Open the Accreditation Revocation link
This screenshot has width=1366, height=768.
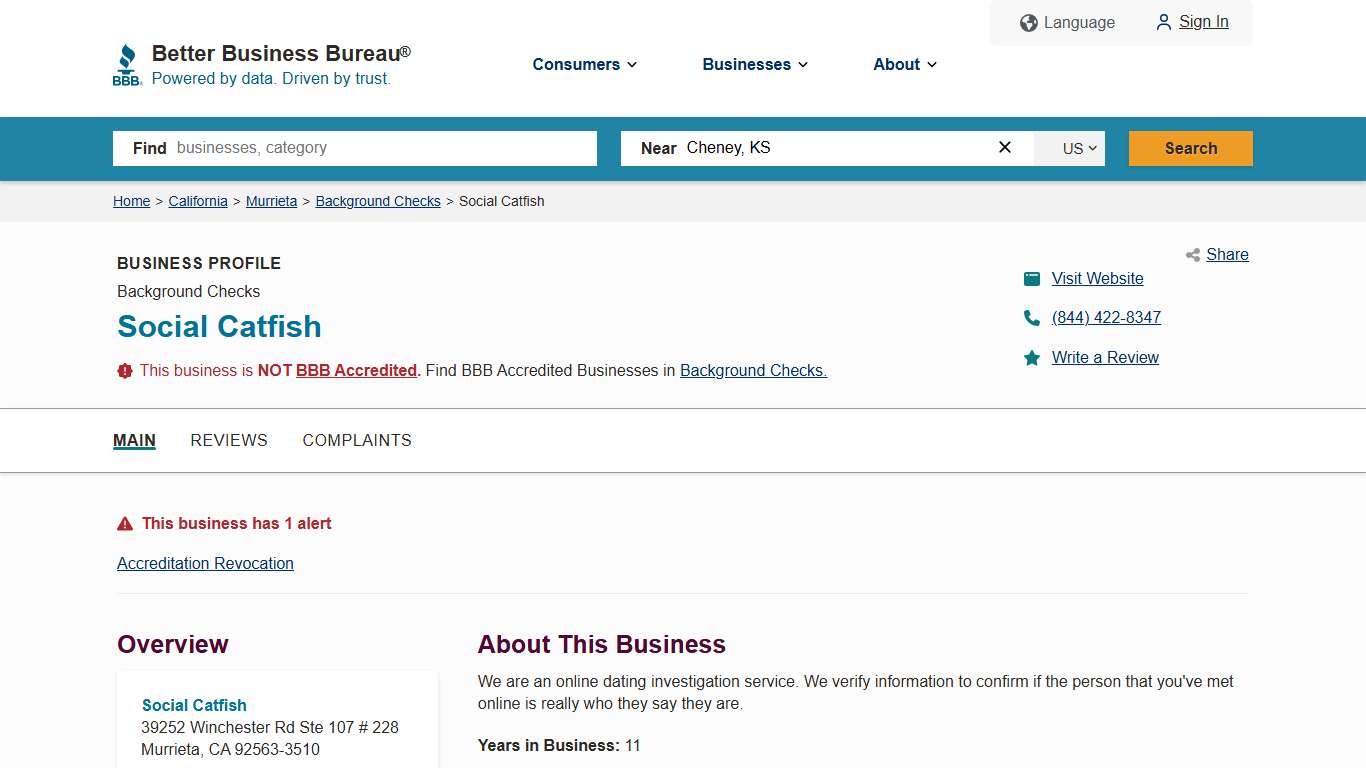205,563
